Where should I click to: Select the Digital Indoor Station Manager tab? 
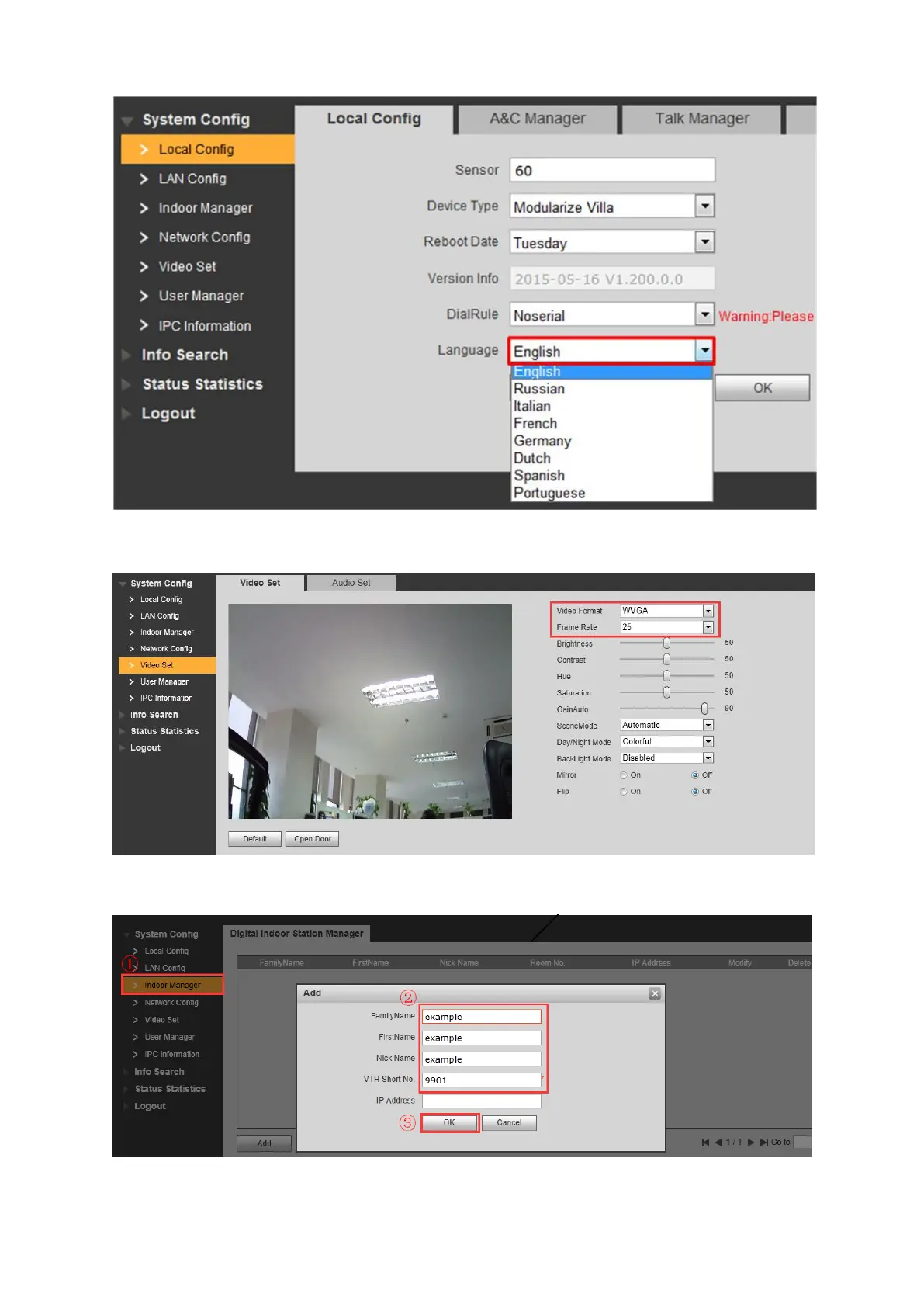tap(296, 934)
